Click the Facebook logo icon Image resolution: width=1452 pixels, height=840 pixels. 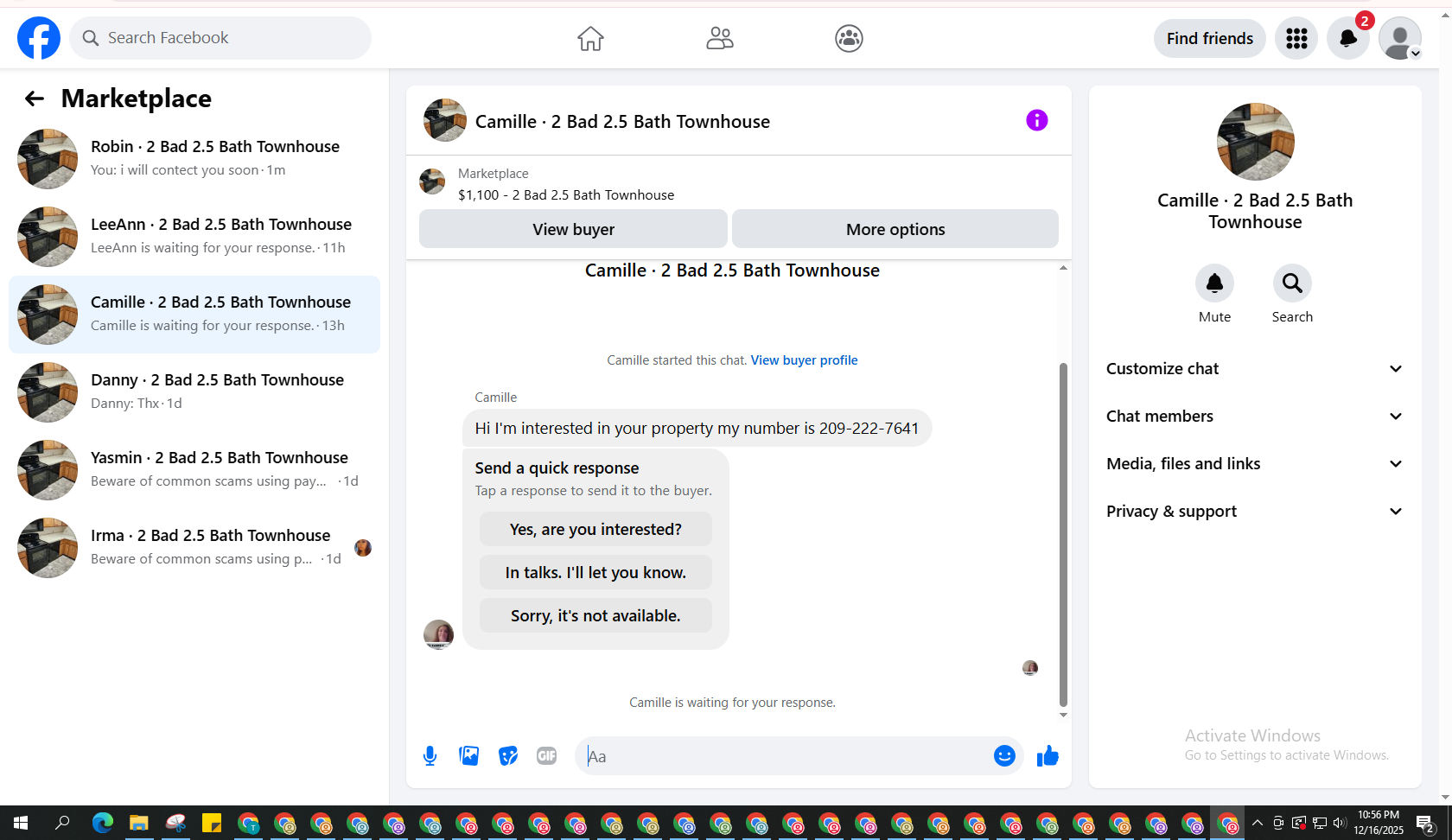[39, 38]
